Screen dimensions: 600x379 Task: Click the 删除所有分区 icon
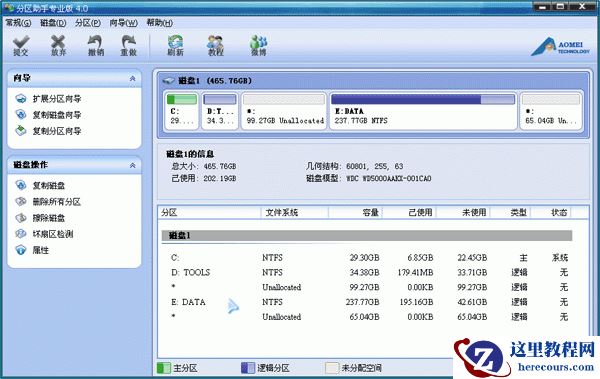21,201
